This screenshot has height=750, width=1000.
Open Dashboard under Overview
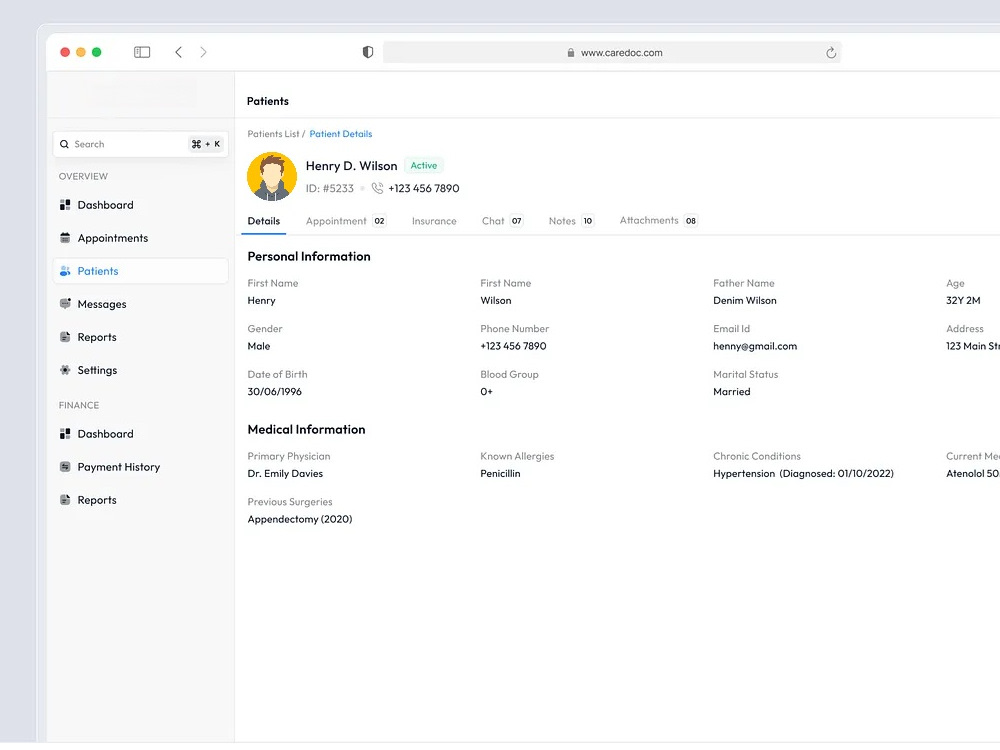140,205
